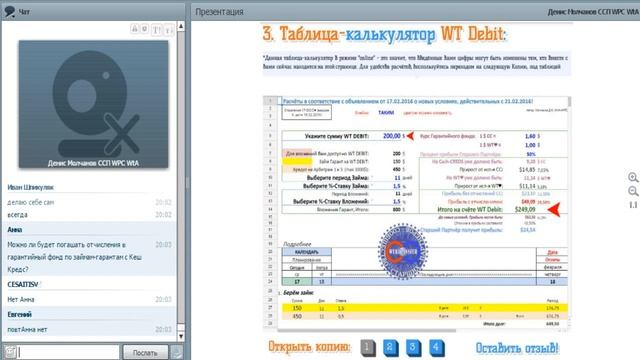Click the presenter name in the top-right header
This screenshot has height=360, width=640.
[x=593, y=12]
